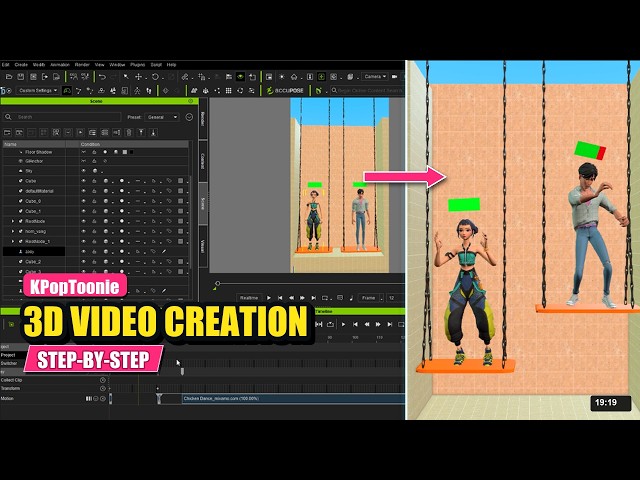Click next frame button in Timeline panel

tap(378, 324)
